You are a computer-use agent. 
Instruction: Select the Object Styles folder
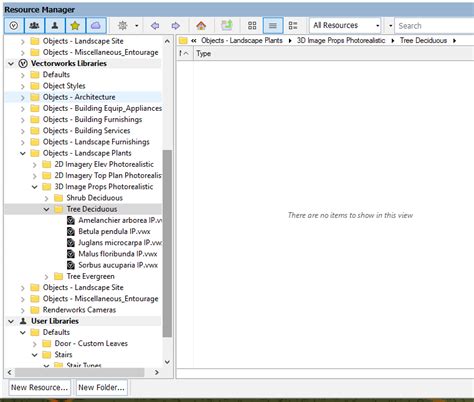pyautogui.click(x=64, y=86)
